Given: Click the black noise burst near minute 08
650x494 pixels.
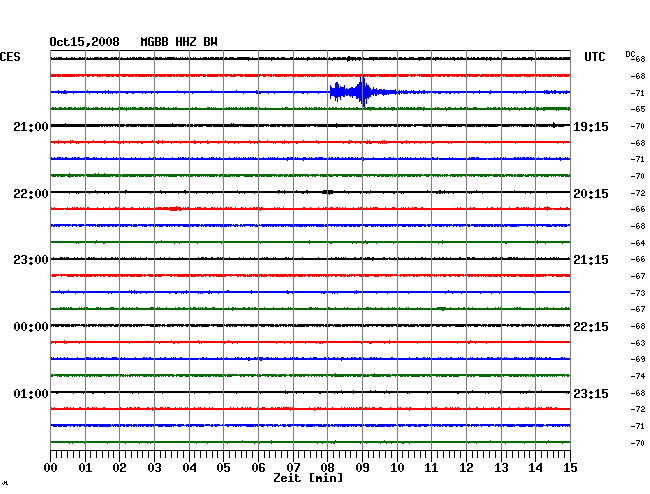Looking at the screenshot, I should (x=327, y=192).
